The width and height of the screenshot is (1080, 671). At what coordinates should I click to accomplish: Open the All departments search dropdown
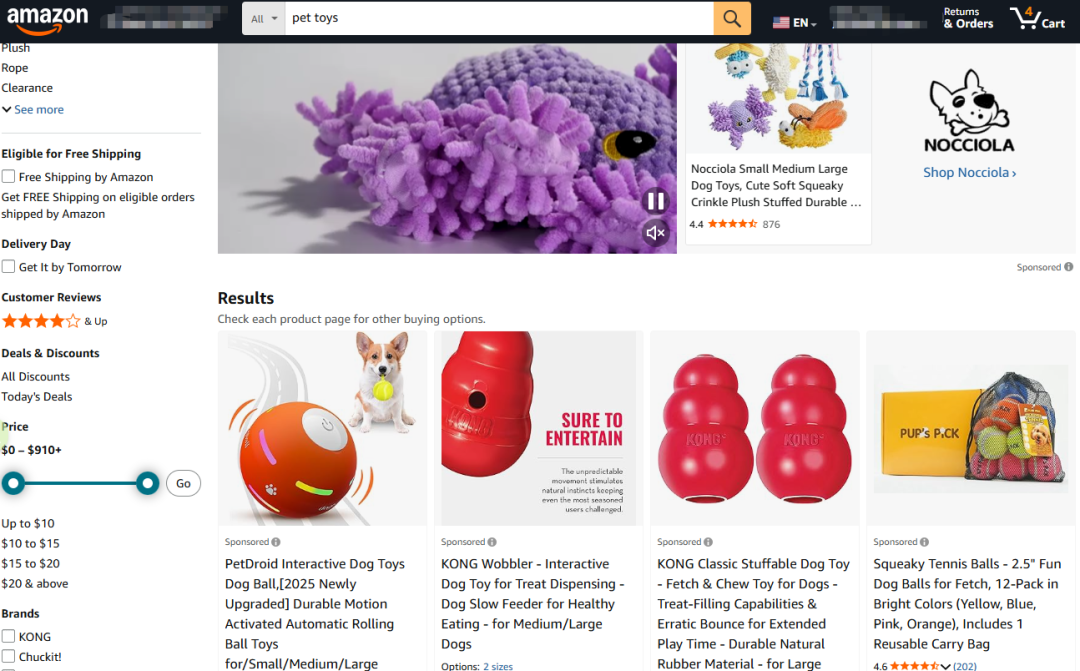click(x=264, y=19)
